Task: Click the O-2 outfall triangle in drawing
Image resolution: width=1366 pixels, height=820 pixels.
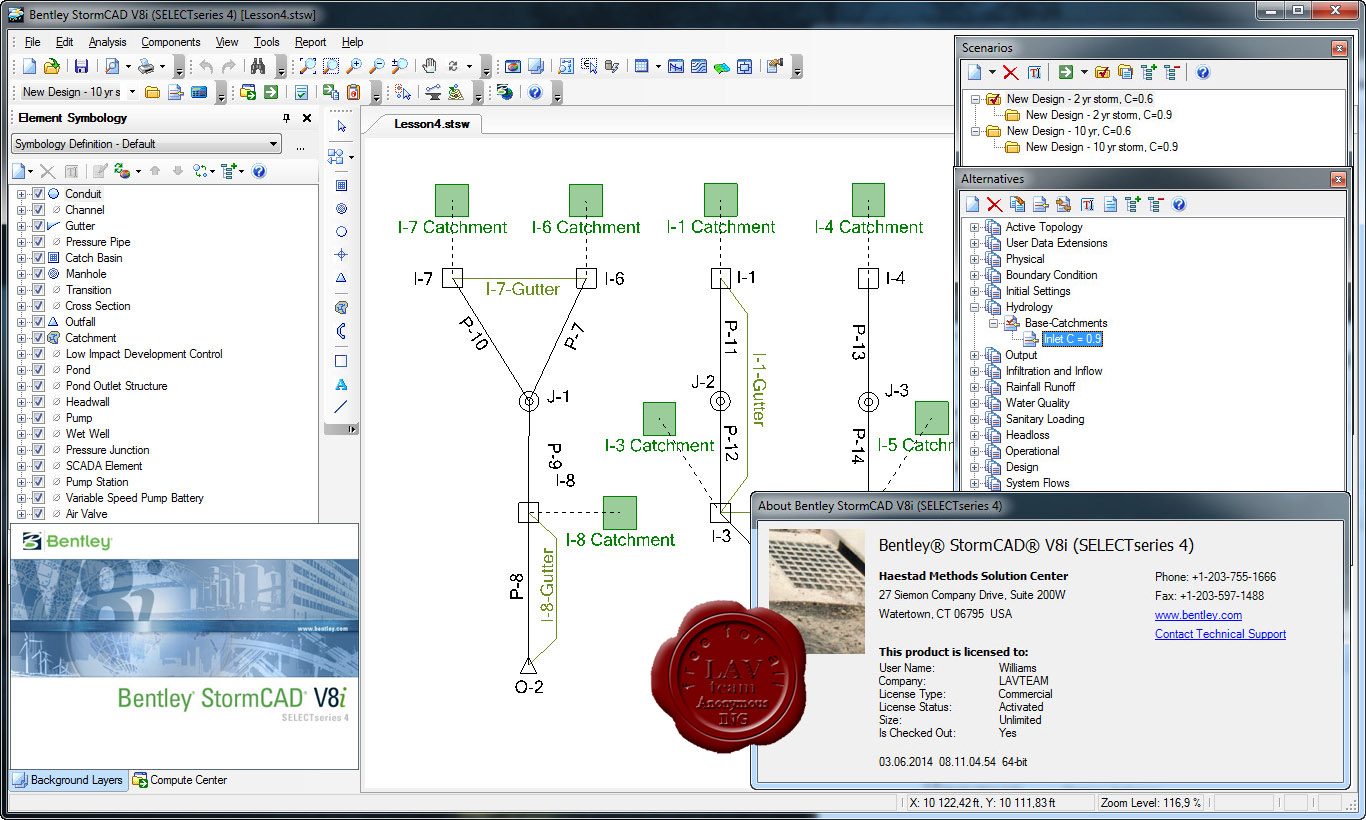Action: (x=528, y=666)
